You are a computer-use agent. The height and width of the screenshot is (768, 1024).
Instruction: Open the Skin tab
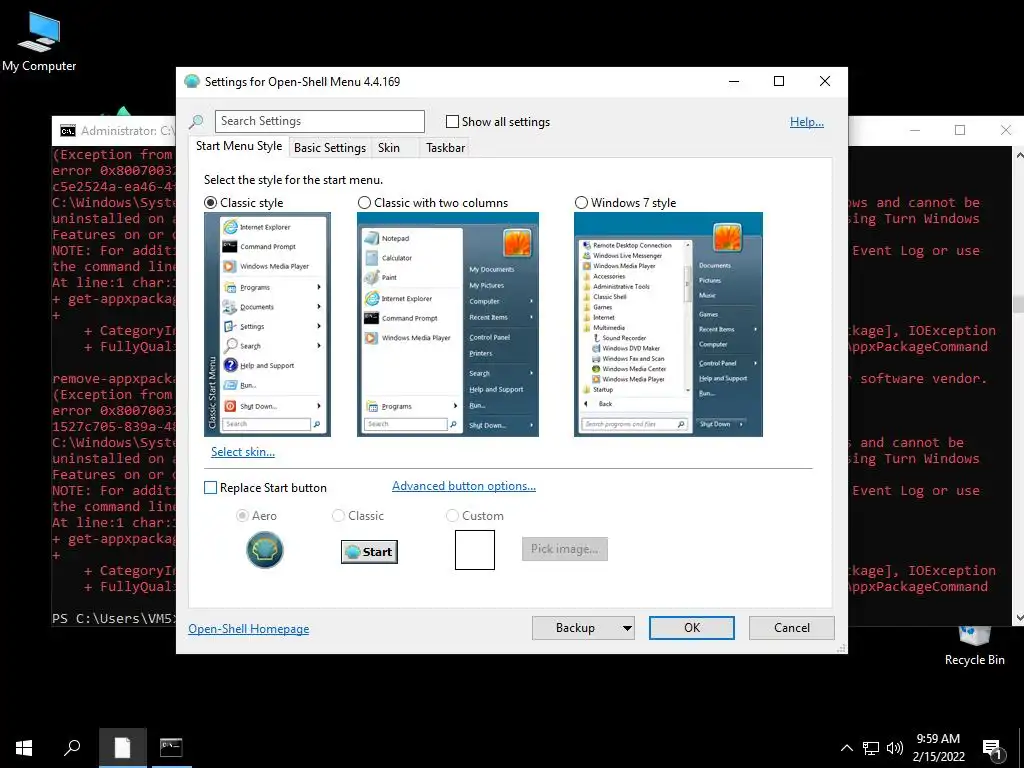(x=389, y=148)
